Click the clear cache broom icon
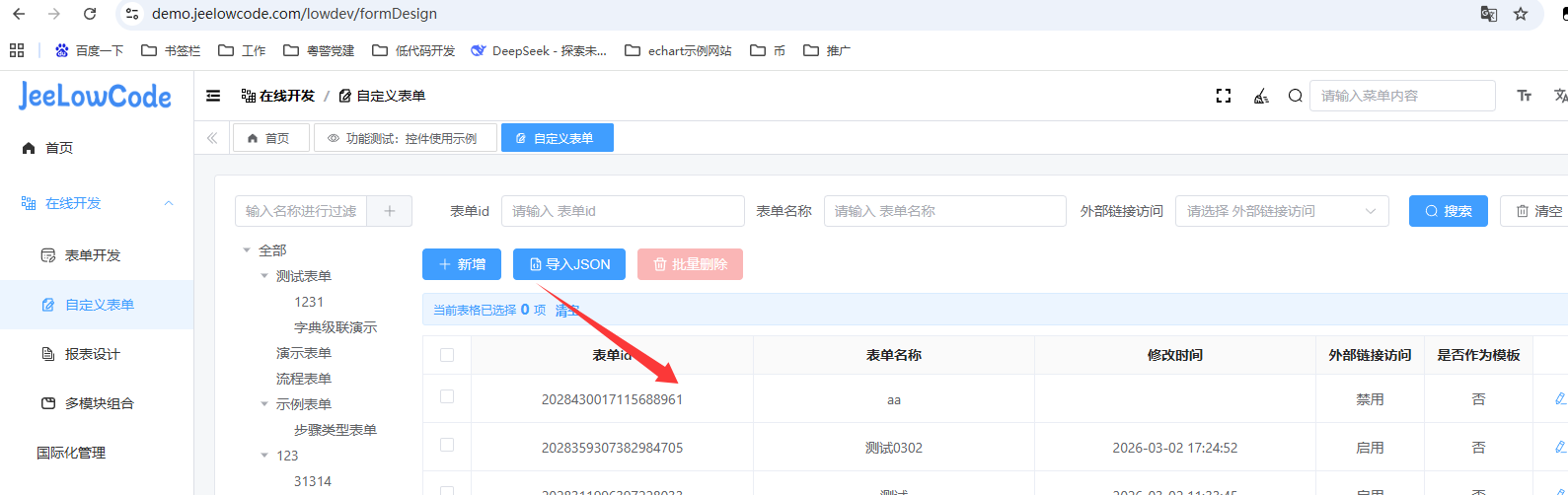Screen dimensions: 1568x495 point(1261,96)
